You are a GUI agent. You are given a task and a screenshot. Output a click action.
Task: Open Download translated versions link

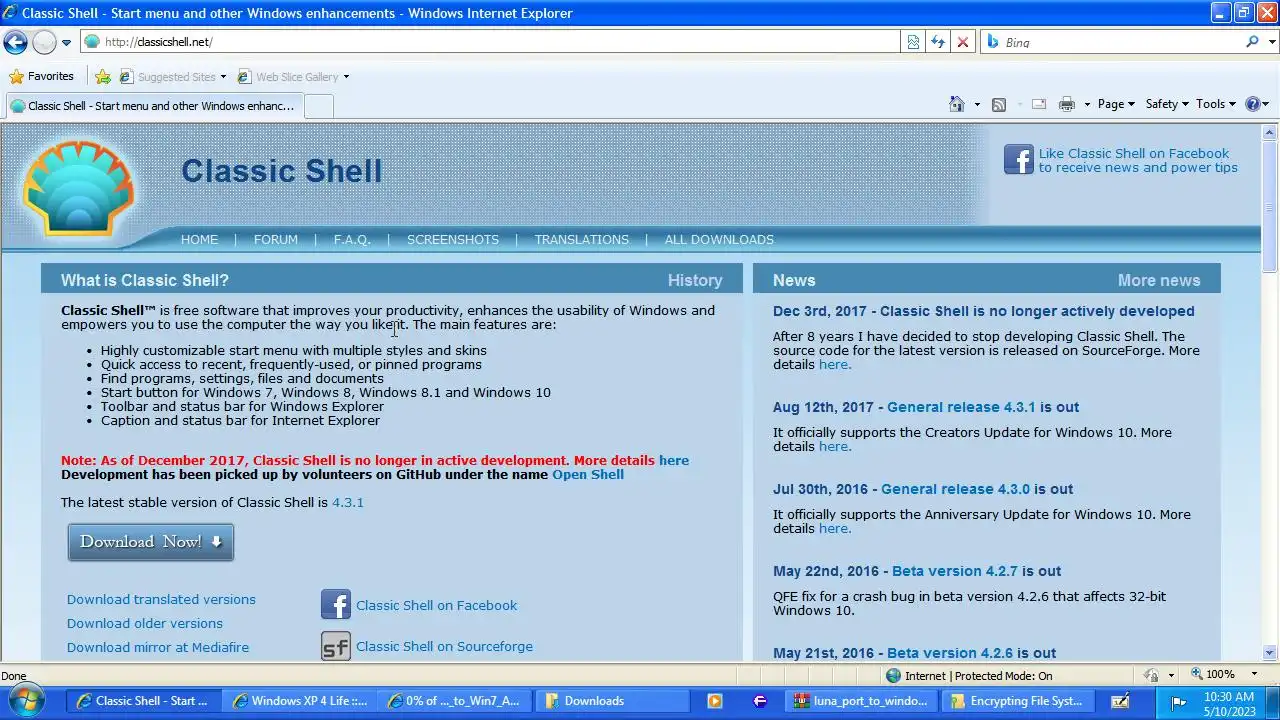(161, 599)
